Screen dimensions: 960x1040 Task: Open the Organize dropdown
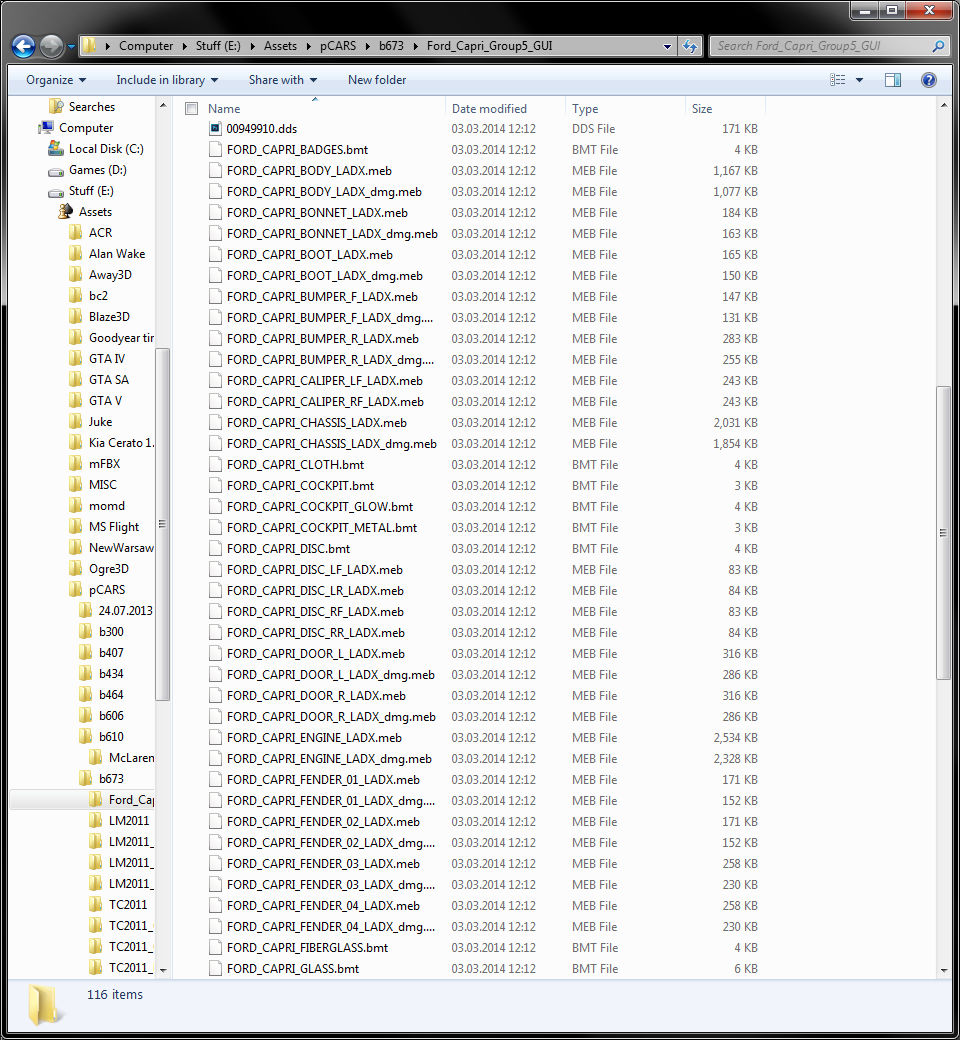[x=55, y=79]
